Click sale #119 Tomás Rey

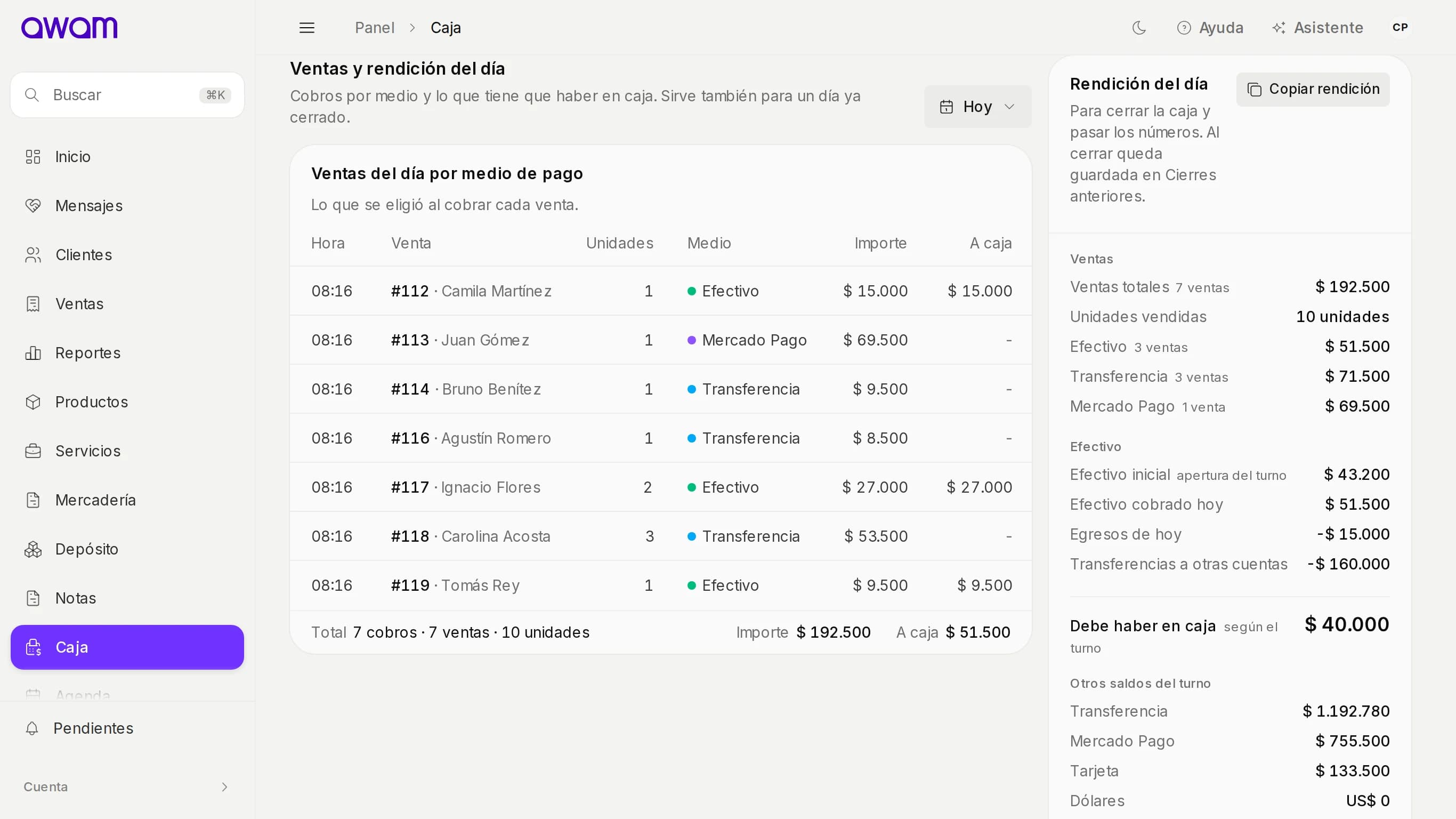(456, 585)
